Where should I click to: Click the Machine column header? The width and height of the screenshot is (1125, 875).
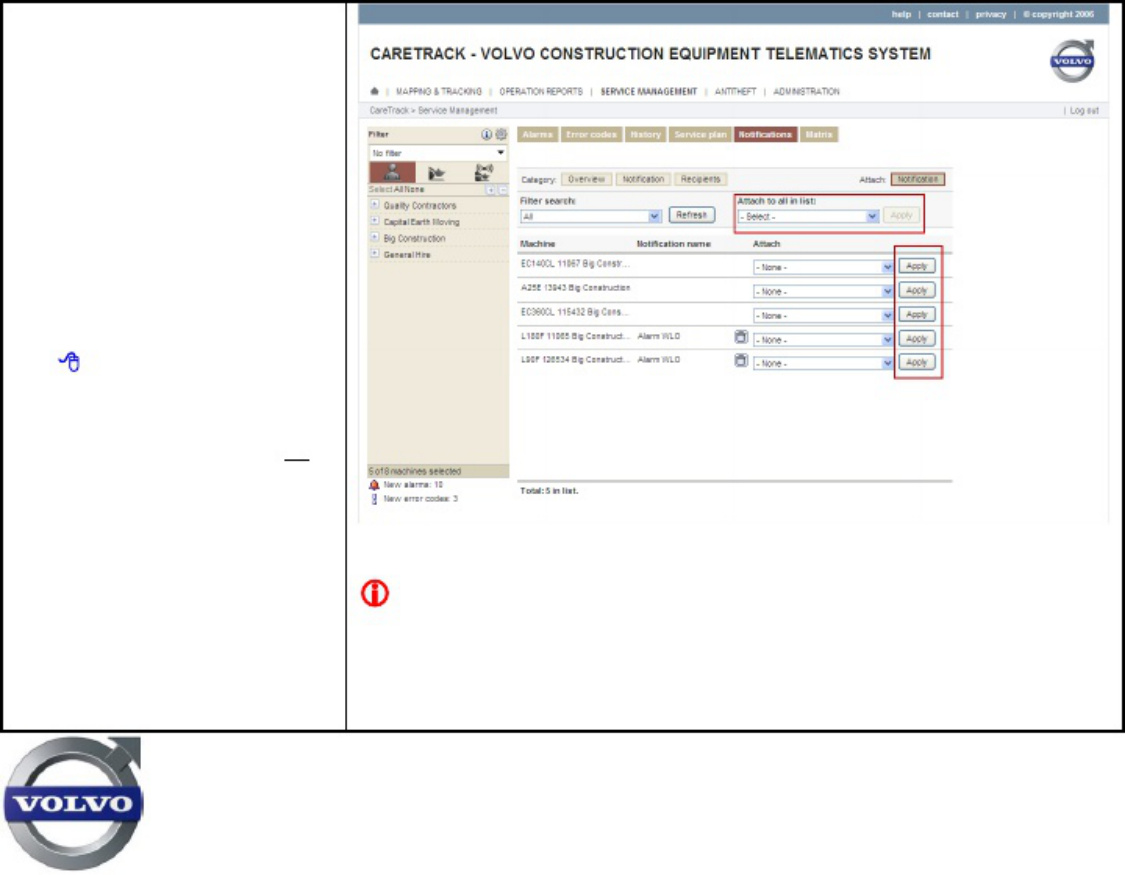coord(537,245)
